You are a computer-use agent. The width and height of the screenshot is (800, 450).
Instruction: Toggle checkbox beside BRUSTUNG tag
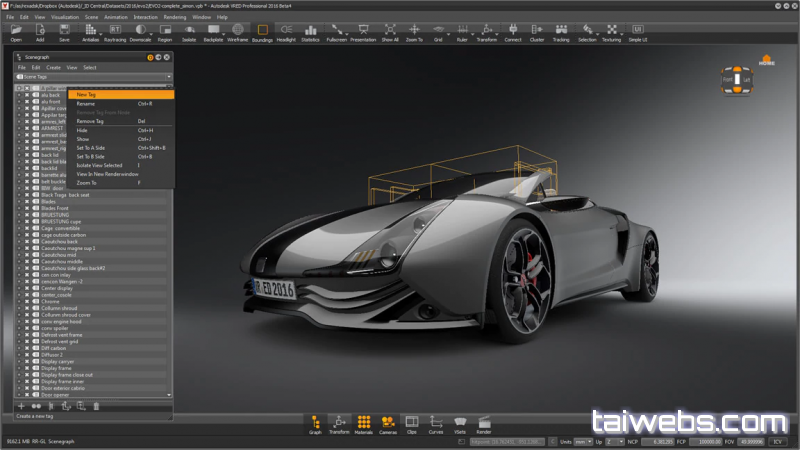[27, 214]
